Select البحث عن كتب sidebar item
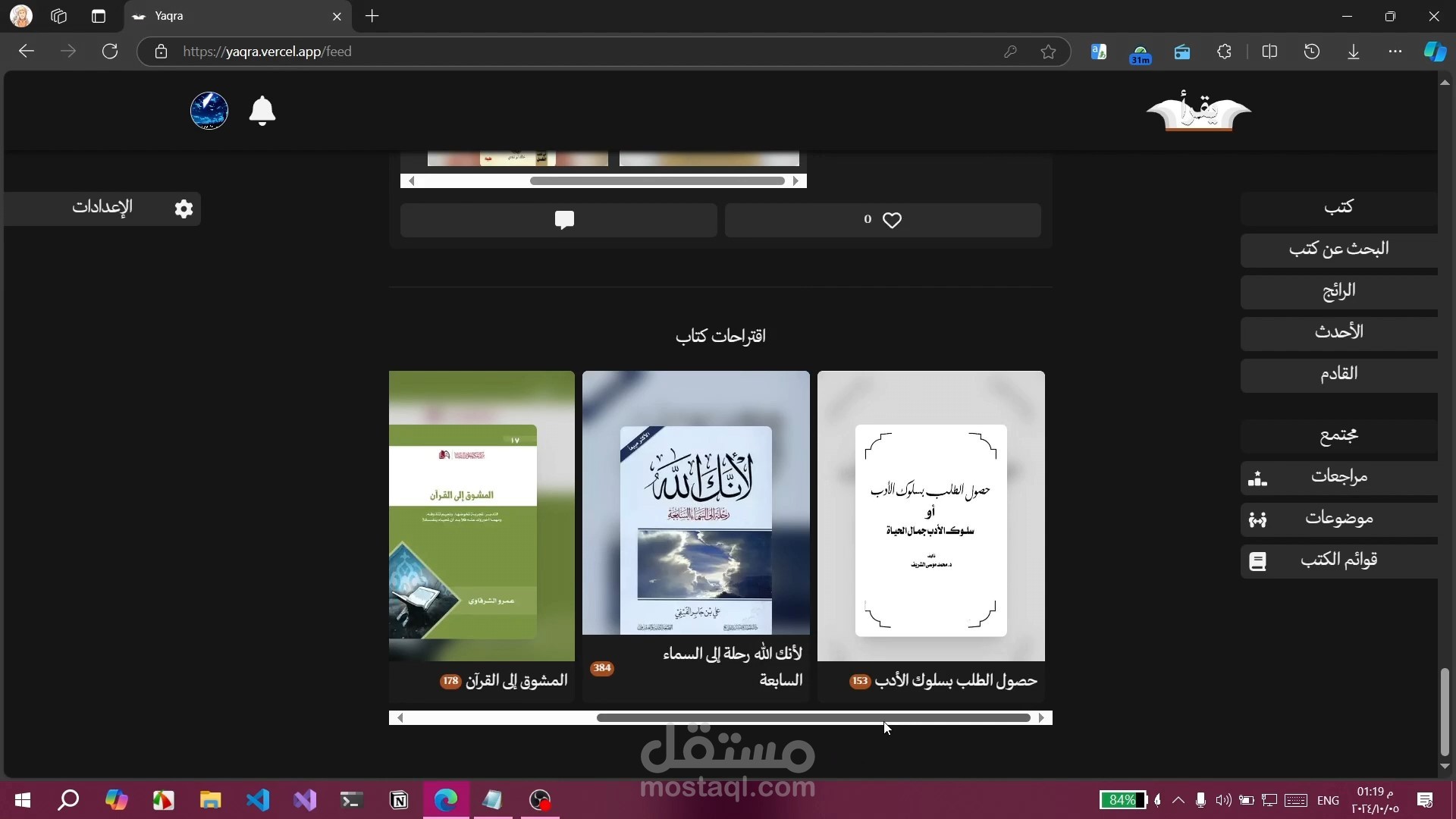The height and width of the screenshot is (819, 1456). 1338,249
